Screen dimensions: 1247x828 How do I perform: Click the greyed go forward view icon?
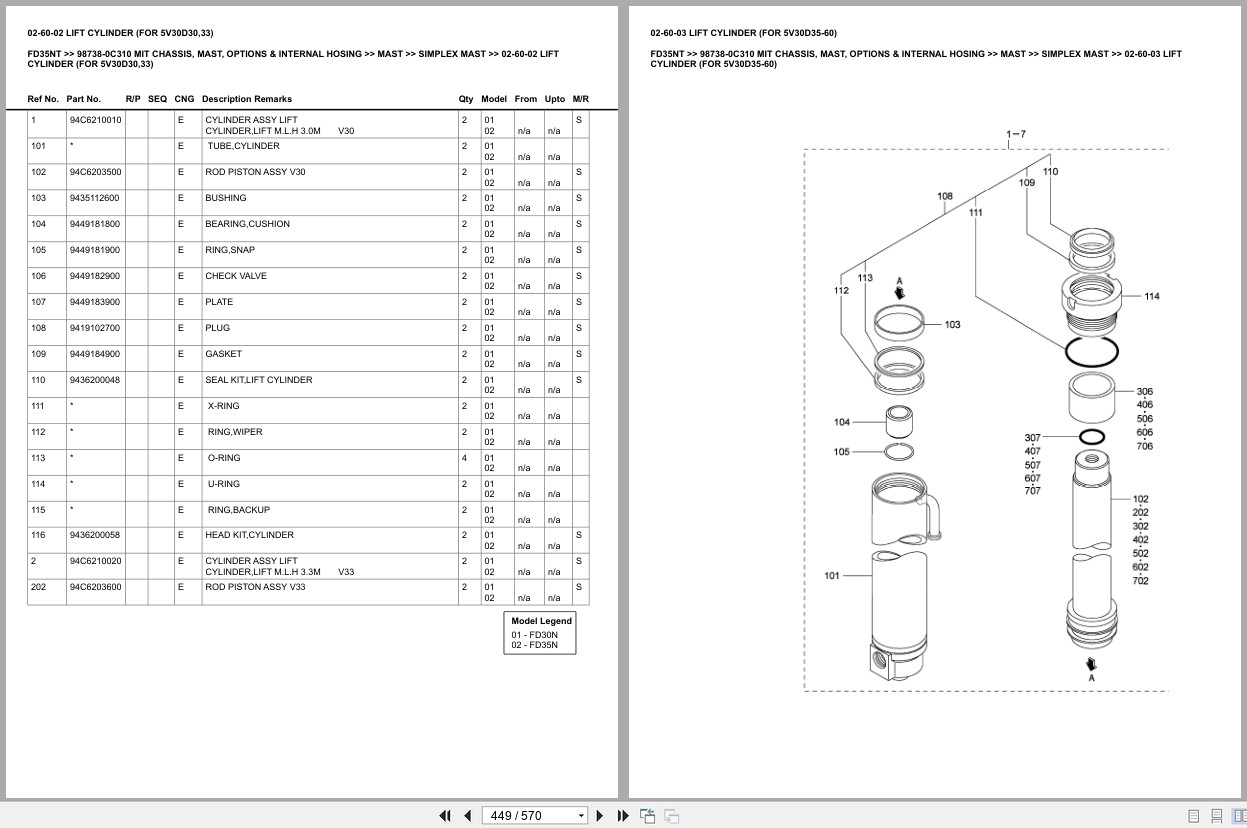coord(672,816)
